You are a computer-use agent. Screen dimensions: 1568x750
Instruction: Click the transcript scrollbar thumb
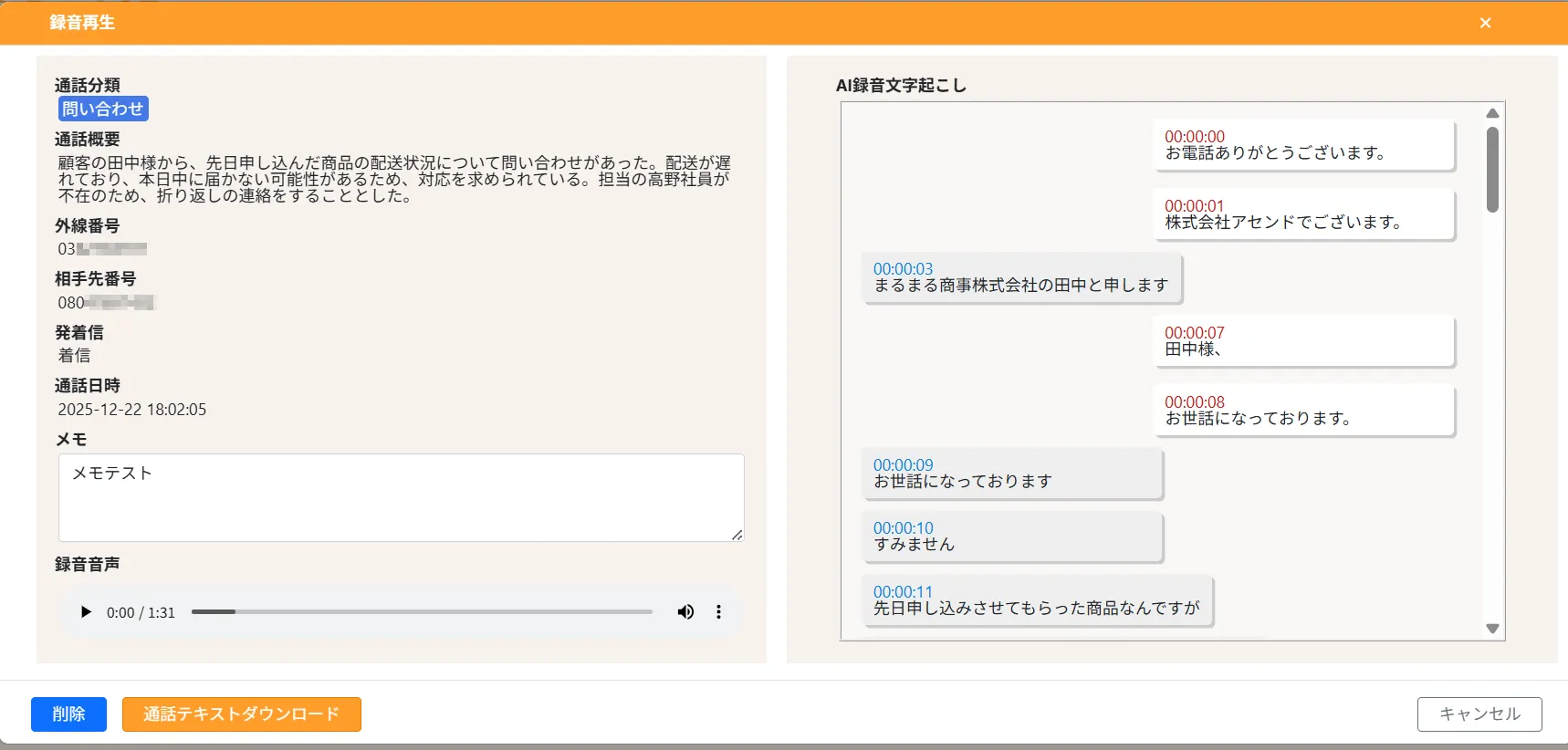(x=1492, y=170)
